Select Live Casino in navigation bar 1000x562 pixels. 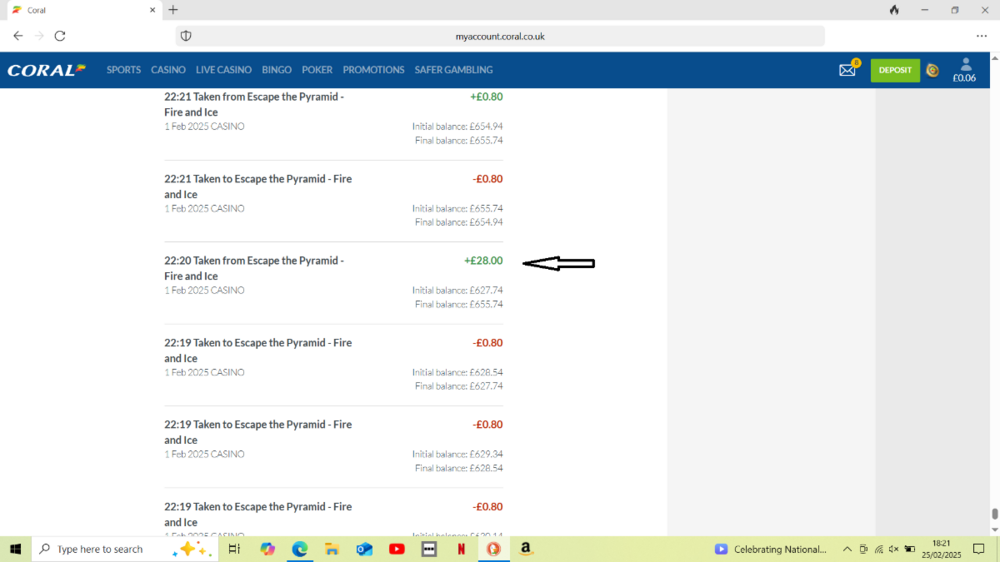pos(223,70)
